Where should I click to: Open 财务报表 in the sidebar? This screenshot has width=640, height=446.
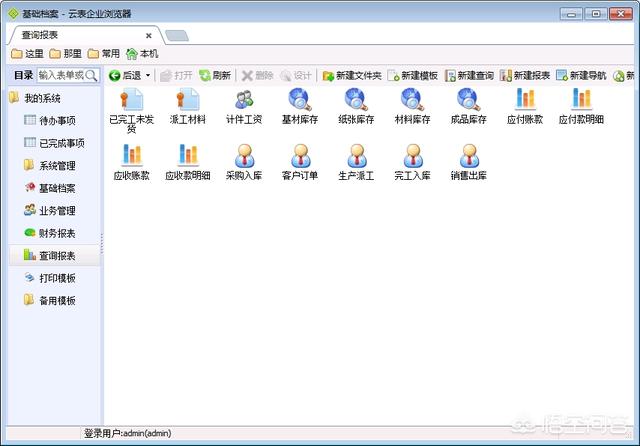pos(50,233)
